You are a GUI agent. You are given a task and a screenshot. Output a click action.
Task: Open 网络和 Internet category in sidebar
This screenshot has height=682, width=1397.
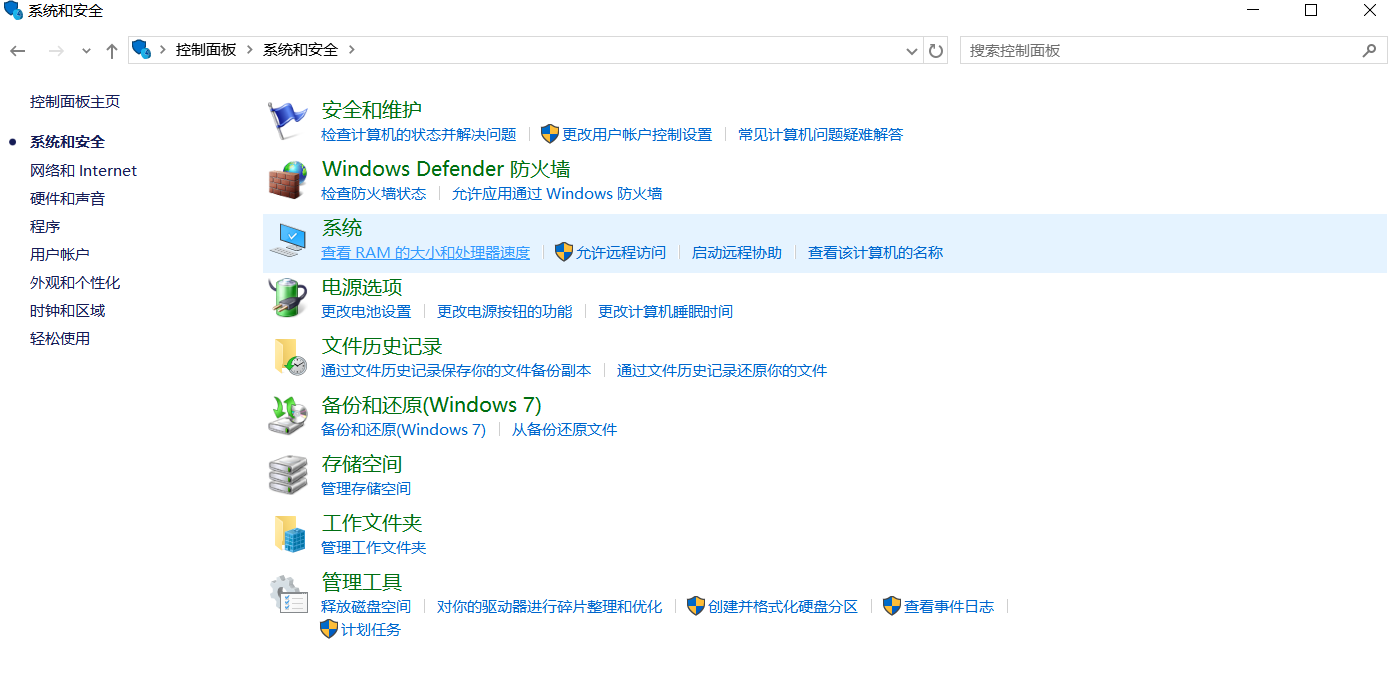coord(83,171)
